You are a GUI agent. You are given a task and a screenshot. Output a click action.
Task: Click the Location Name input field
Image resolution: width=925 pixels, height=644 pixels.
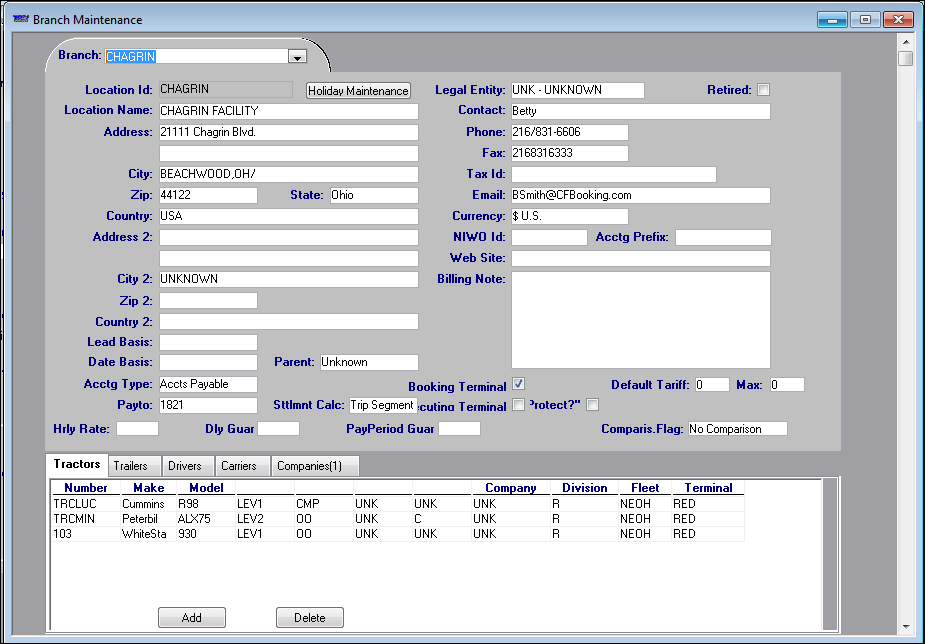pyautogui.click(x=288, y=111)
